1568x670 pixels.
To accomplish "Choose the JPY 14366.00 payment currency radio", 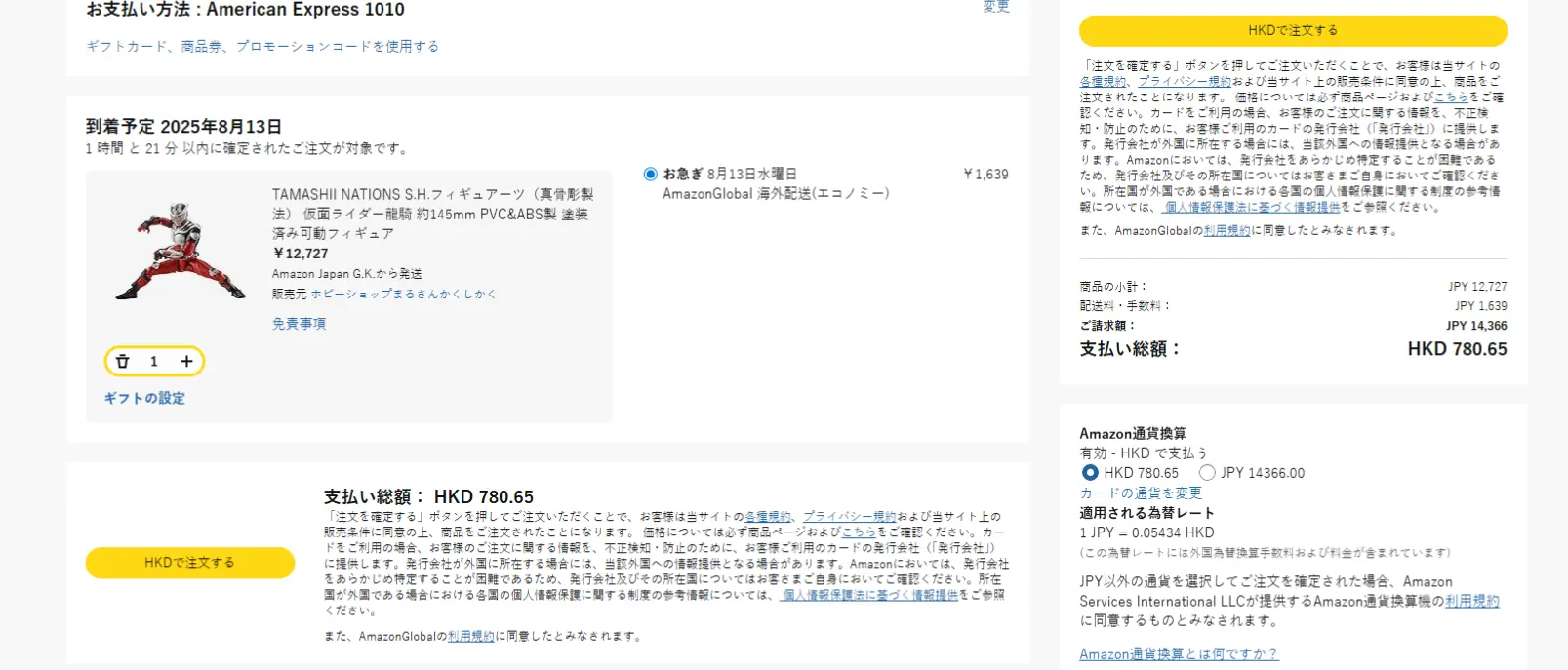I will tap(1207, 473).
